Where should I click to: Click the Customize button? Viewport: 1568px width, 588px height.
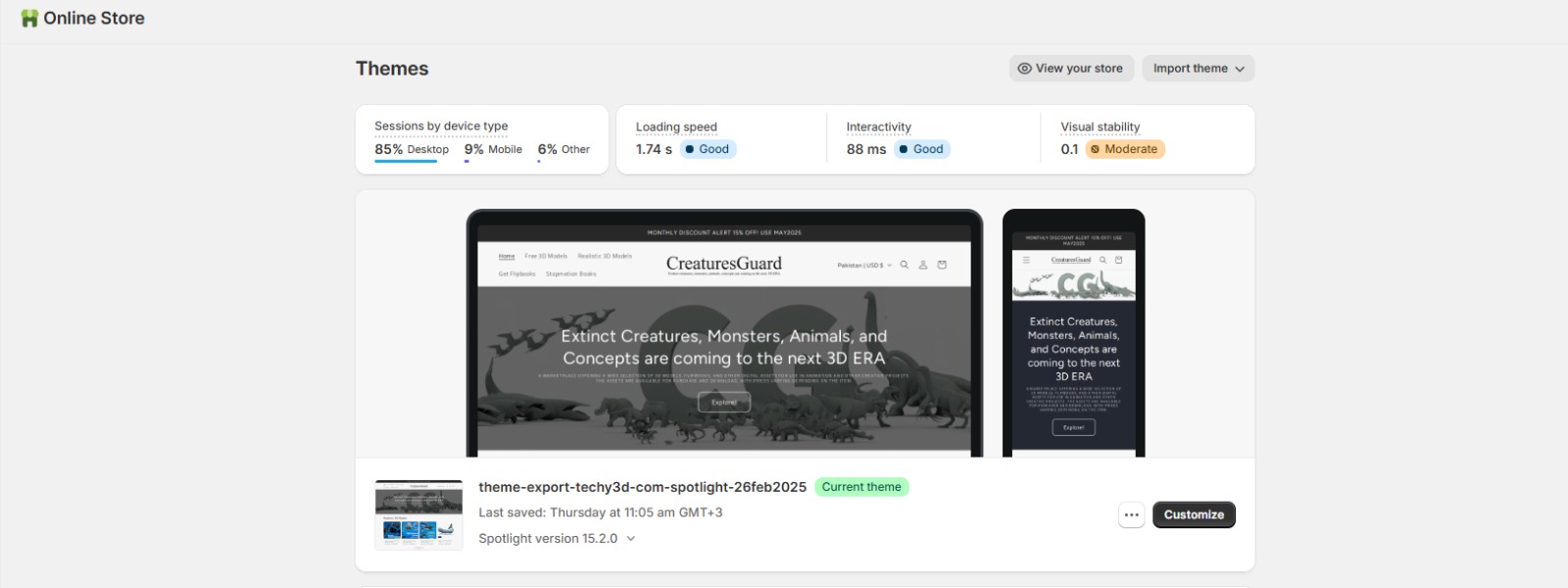[1193, 514]
